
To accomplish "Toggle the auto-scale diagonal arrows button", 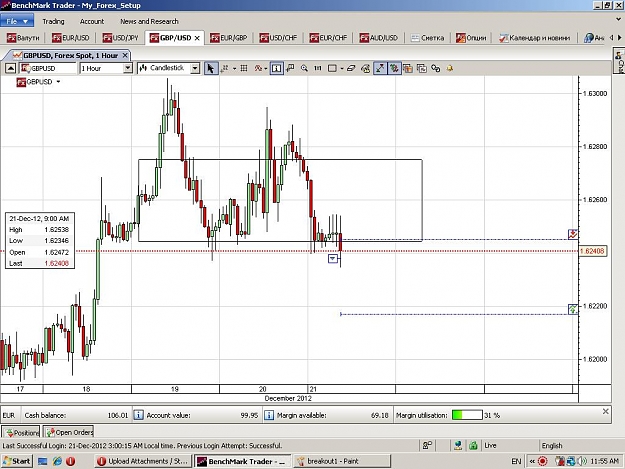I will (x=380, y=69).
